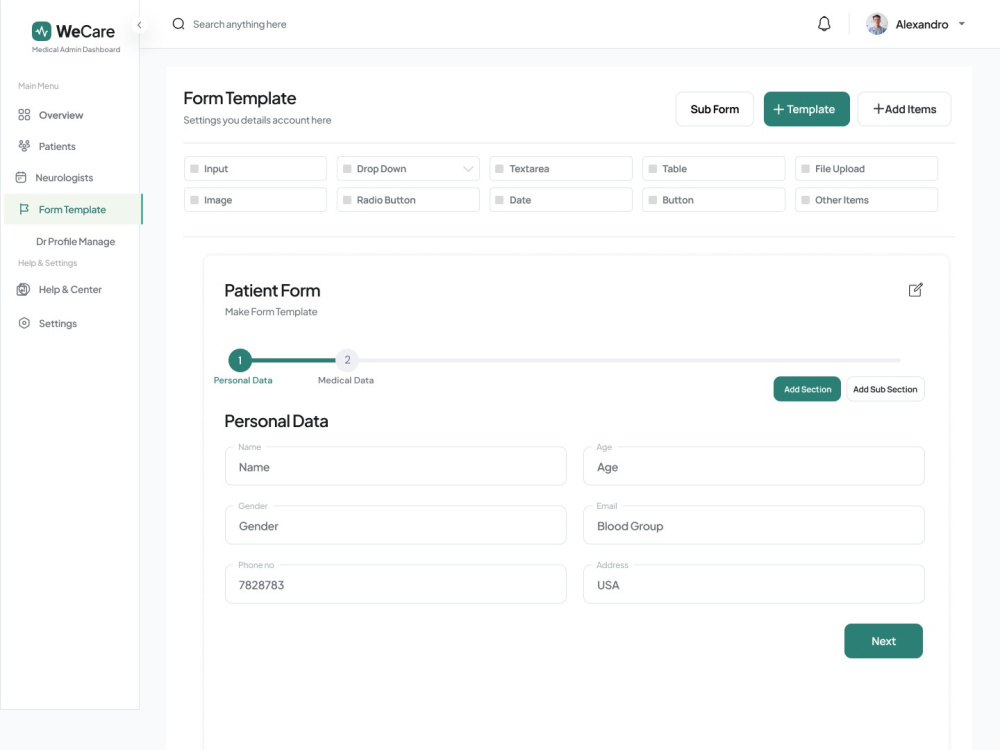Click the Search anything here field
The image size is (1000, 750).
click(x=240, y=24)
